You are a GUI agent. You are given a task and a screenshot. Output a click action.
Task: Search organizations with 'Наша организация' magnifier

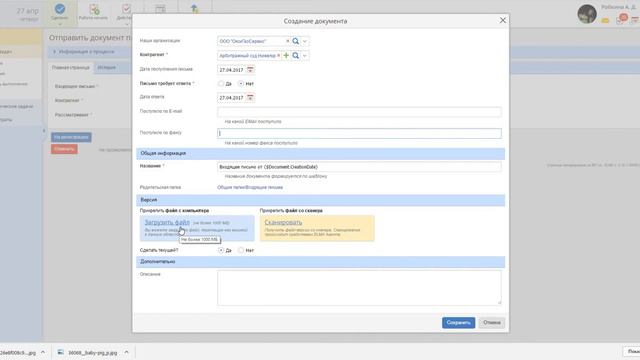pyautogui.click(x=296, y=41)
